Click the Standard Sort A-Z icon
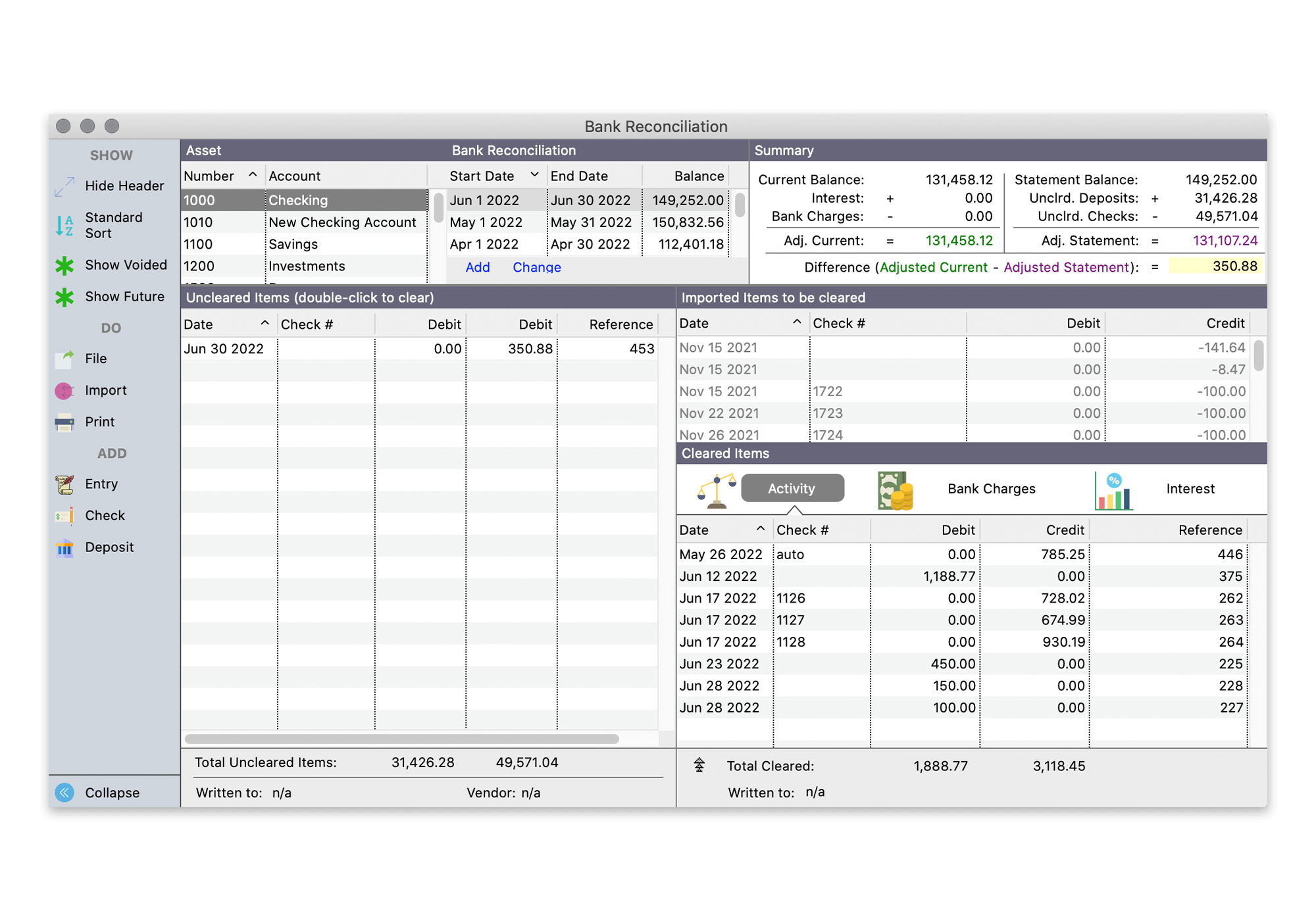1316x921 pixels. coord(64,226)
